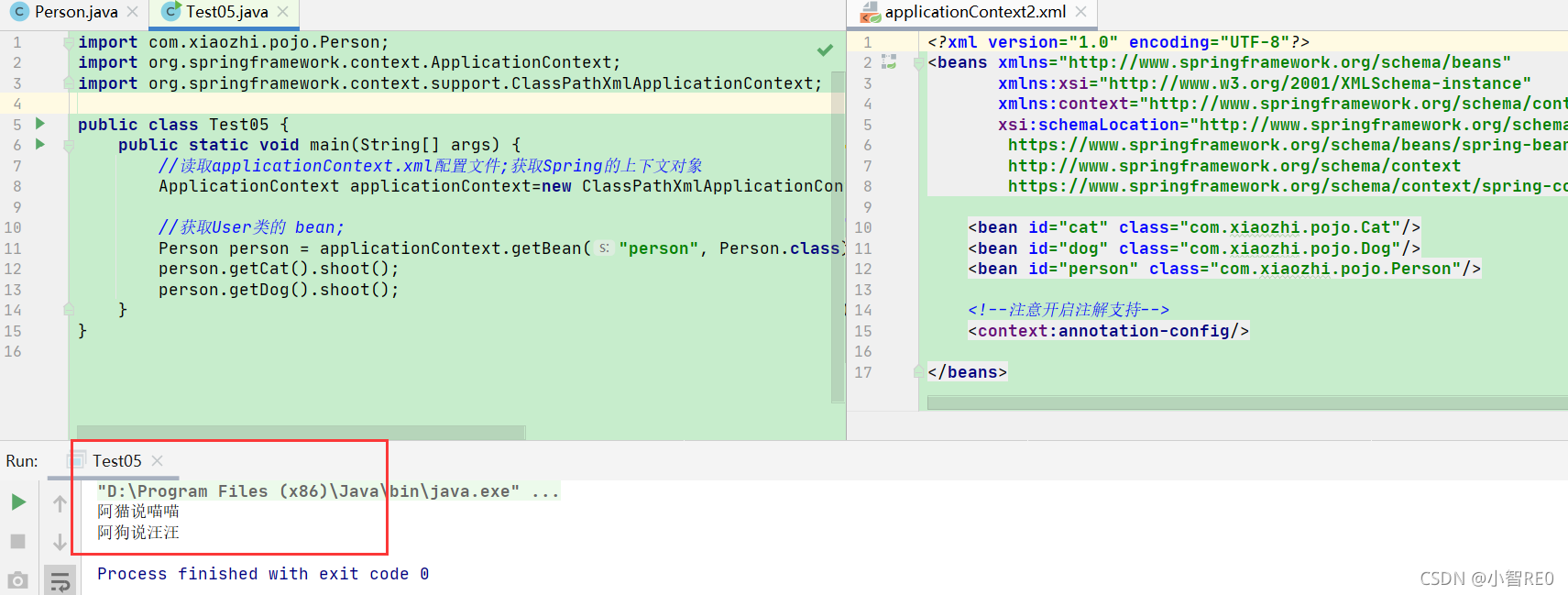This screenshot has height=595, width=1568.
Task: Click the XML comment 注意开启注解支持
Action: tap(1069, 310)
